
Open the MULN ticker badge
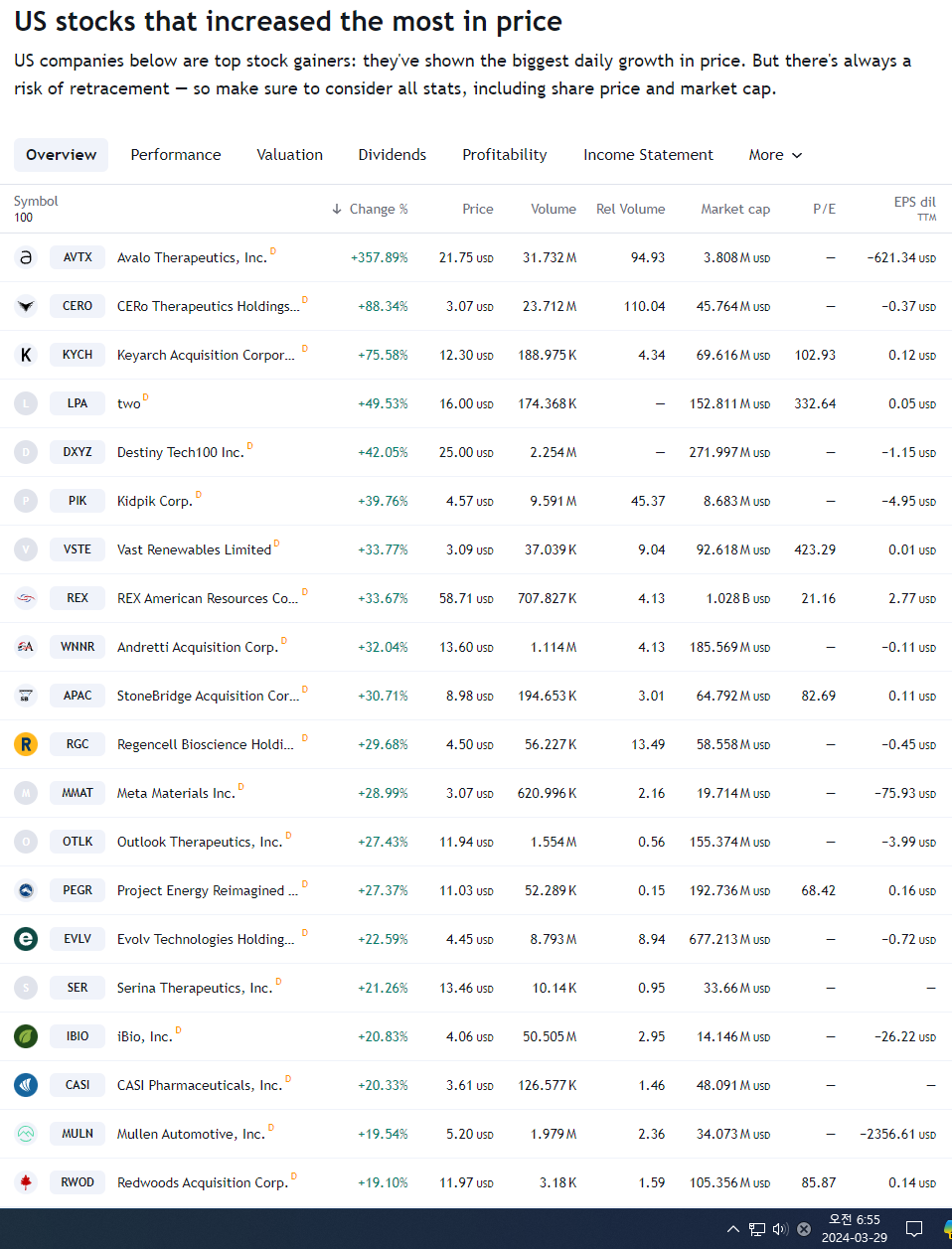(78, 1134)
